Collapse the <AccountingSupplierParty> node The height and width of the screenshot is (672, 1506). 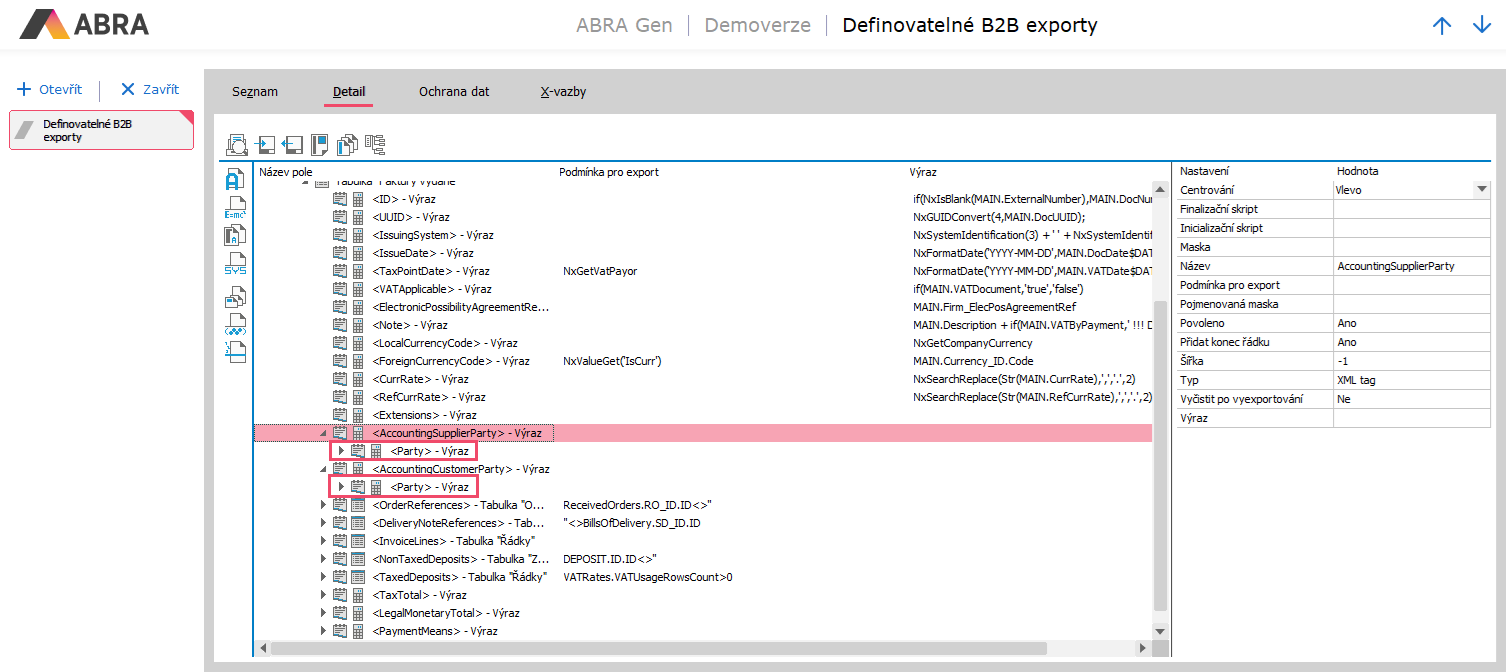point(323,434)
